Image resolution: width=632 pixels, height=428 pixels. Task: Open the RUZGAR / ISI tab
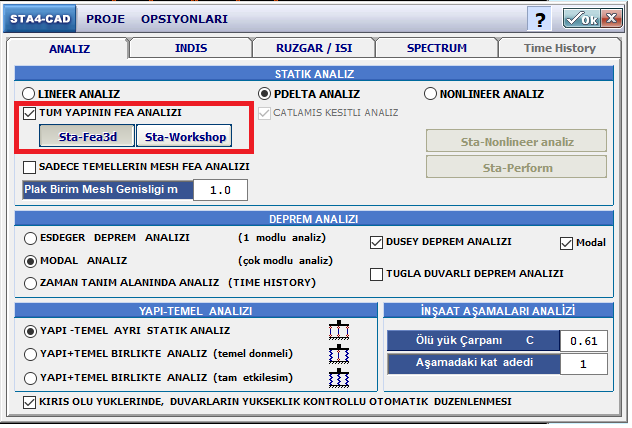pos(313,48)
